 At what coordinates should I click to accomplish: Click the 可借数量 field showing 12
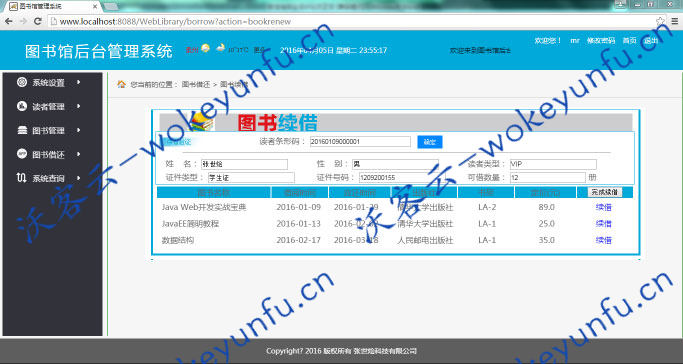(548, 178)
